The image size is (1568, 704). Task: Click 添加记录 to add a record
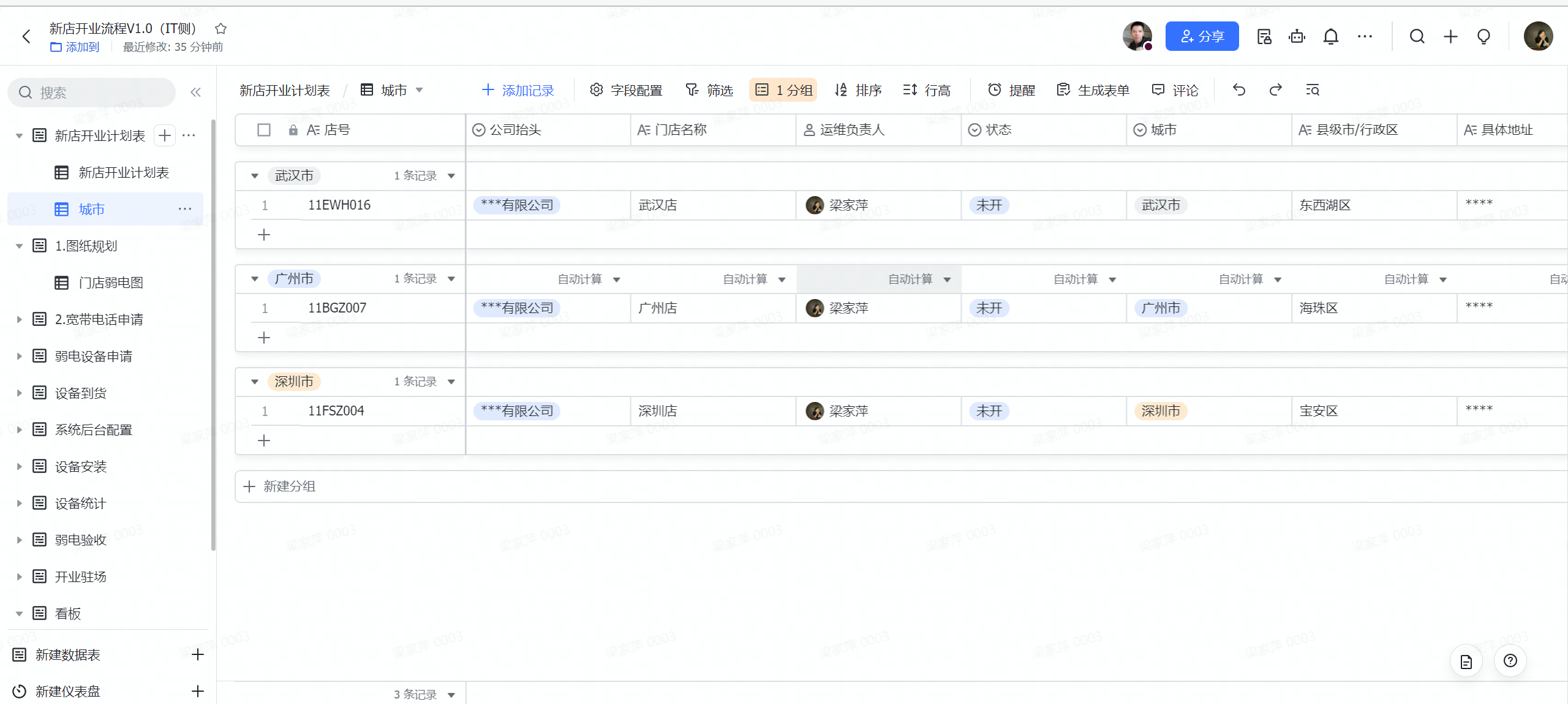point(518,90)
